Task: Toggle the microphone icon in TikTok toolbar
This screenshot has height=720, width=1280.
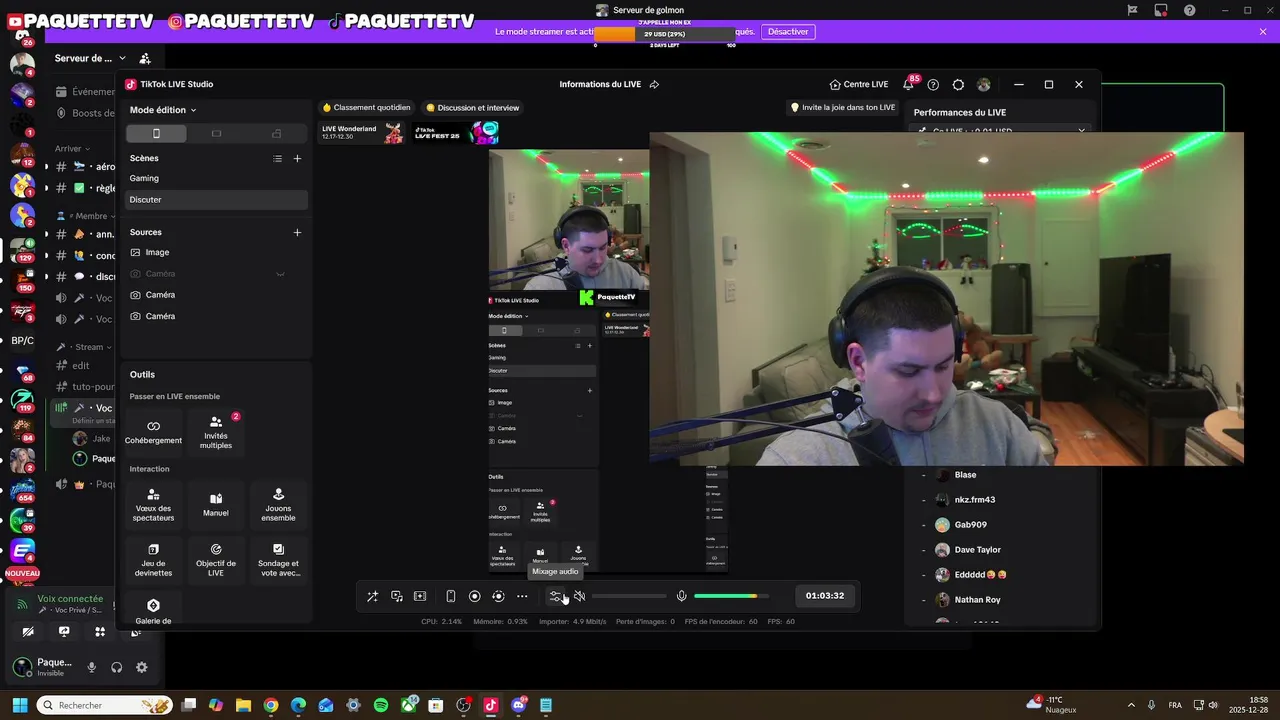Action: (682, 596)
